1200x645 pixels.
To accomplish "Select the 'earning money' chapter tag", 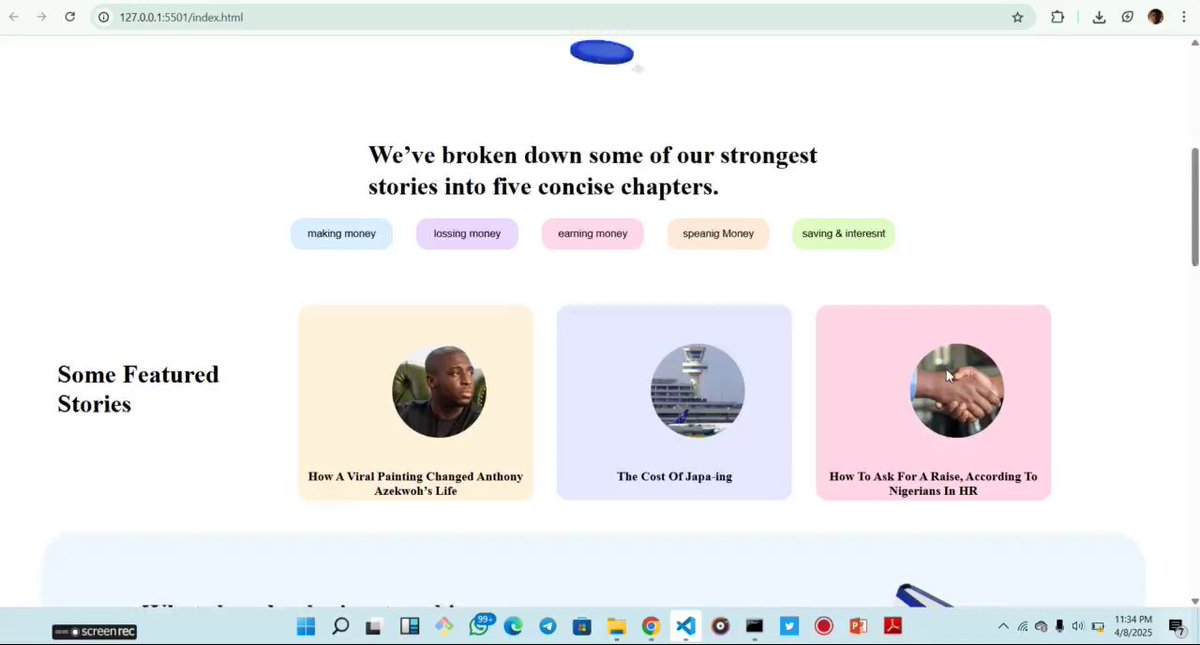I will tap(593, 234).
